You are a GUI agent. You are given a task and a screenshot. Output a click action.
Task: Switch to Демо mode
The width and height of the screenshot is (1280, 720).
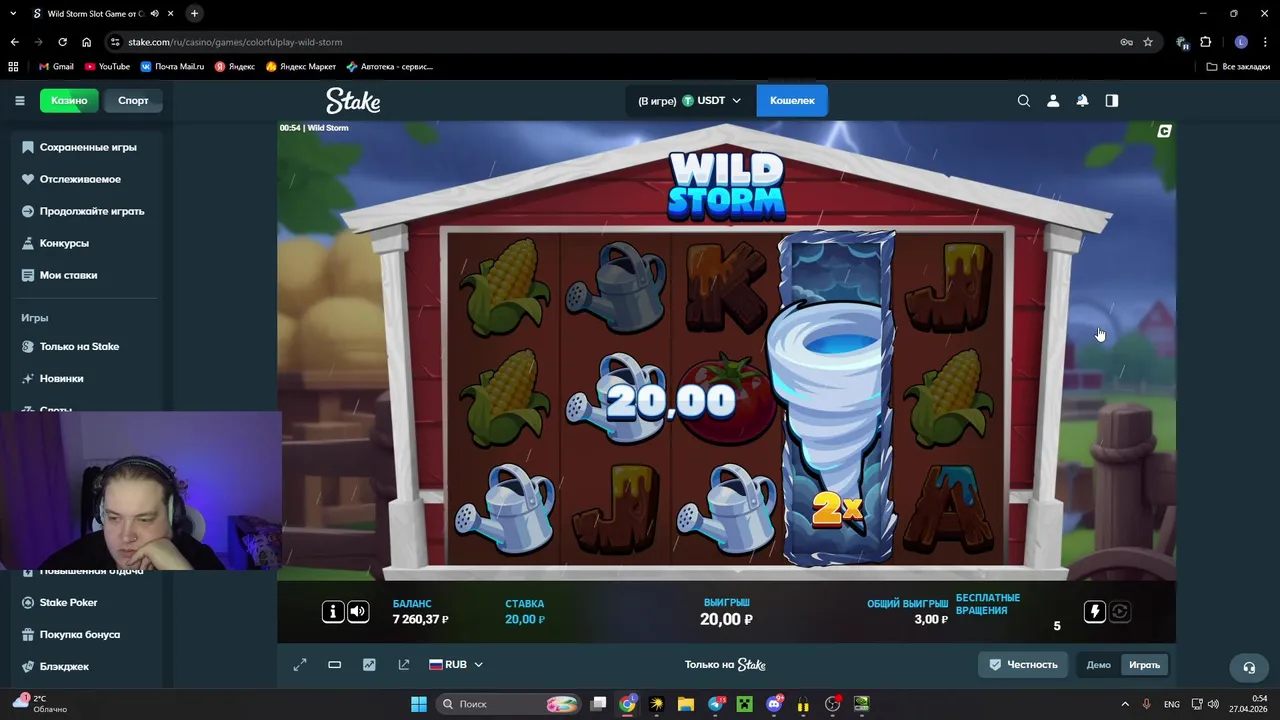click(1098, 665)
